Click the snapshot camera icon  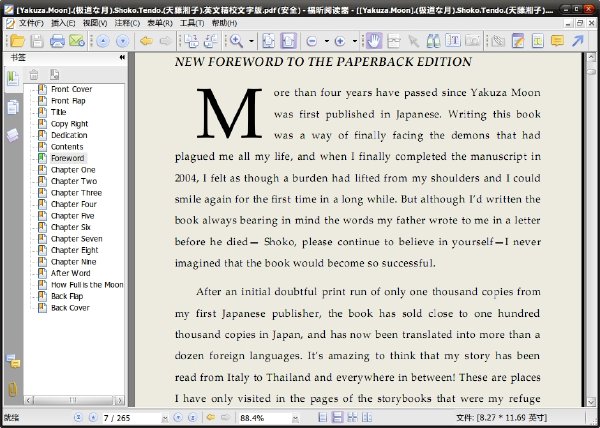473,41
